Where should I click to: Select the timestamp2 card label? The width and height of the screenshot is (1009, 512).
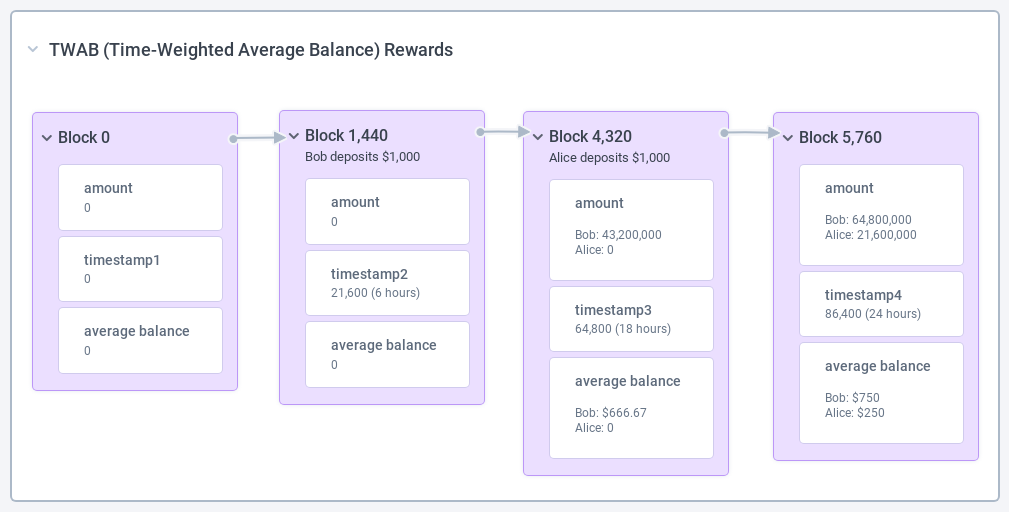[x=369, y=274]
